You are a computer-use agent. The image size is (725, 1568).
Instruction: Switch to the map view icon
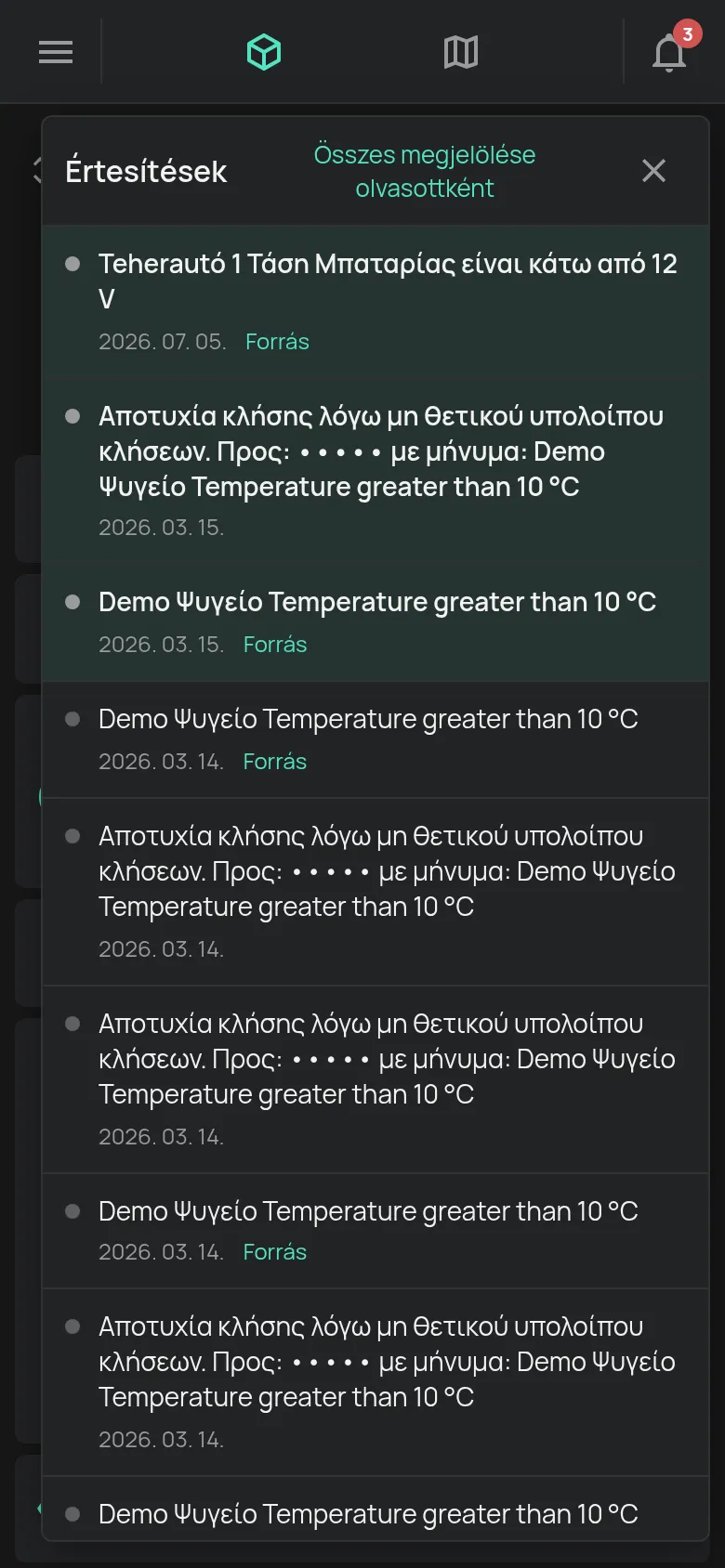click(x=461, y=52)
